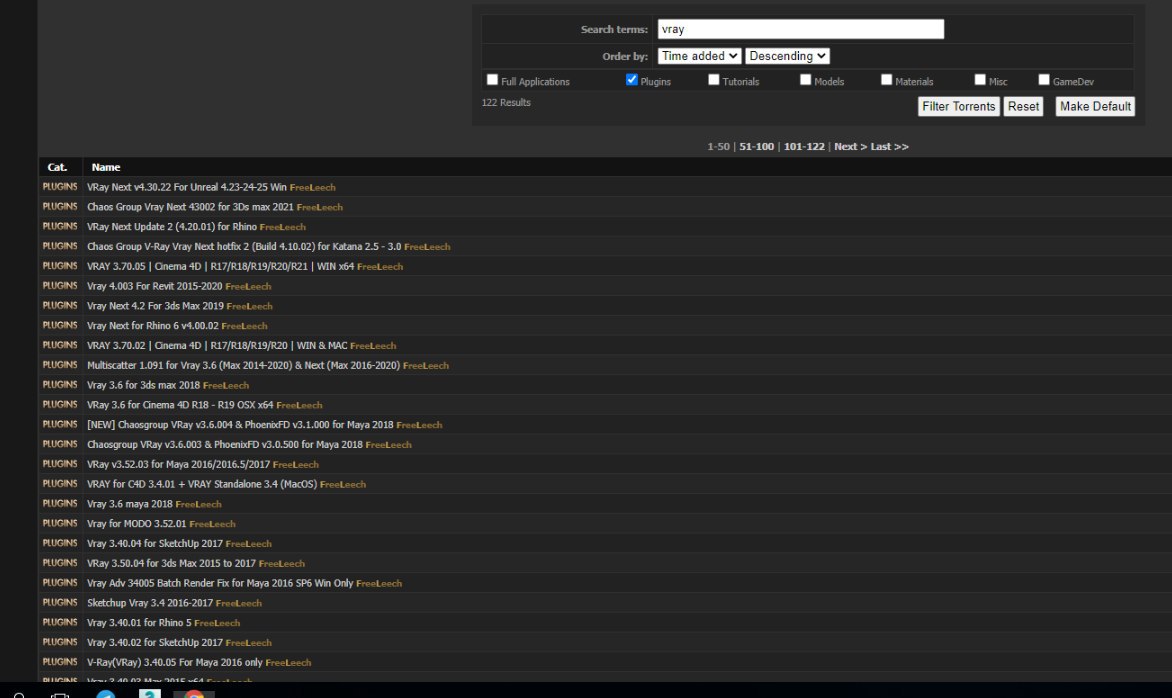Open 'VRAY 3.70.02 | Cinema 4D' WIN & MAC torrent
Image resolution: width=1172 pixels, height=698 pixels.
click(217, 345)
